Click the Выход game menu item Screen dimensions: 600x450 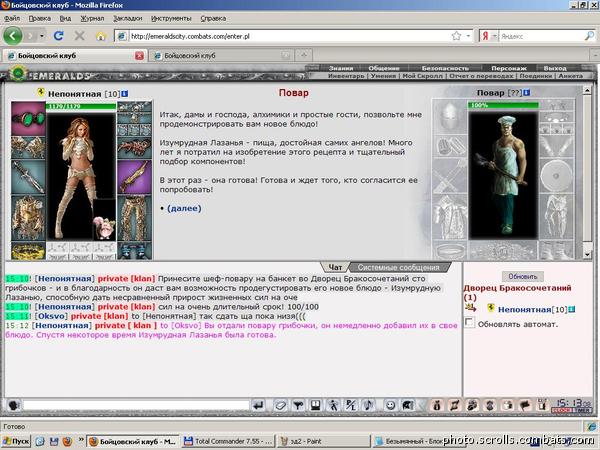[555, 68]
